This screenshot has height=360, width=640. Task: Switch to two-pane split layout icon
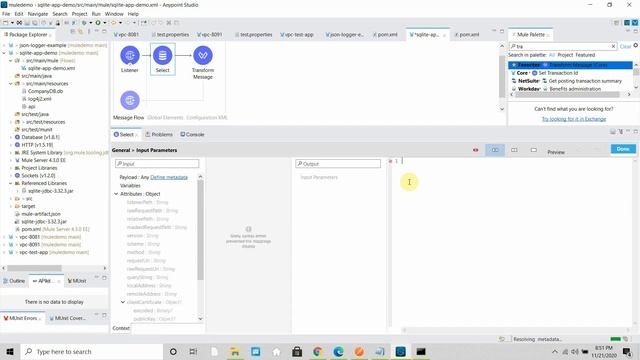495,150
